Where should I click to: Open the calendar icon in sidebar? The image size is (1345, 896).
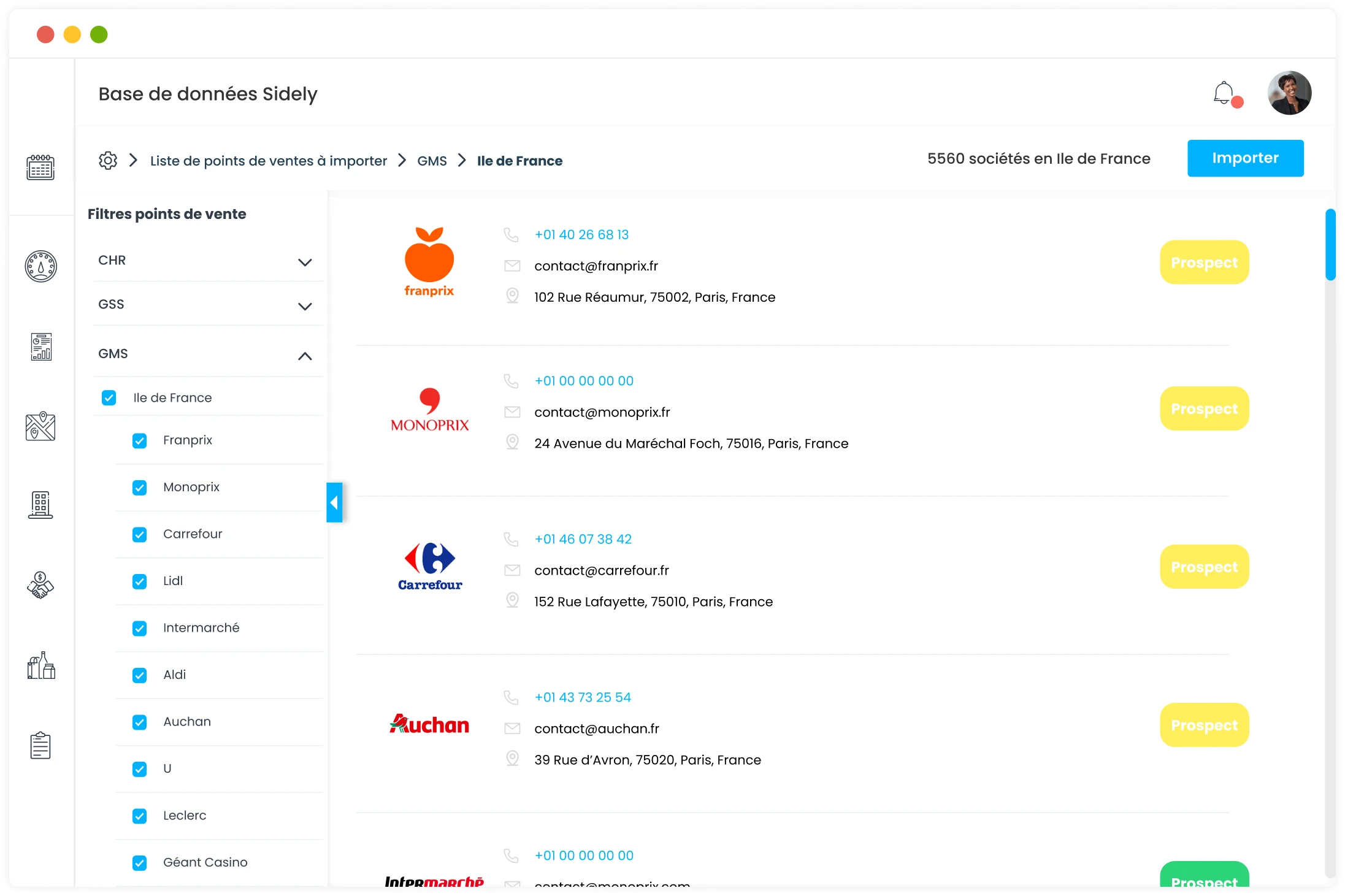[x=40, y=167]
